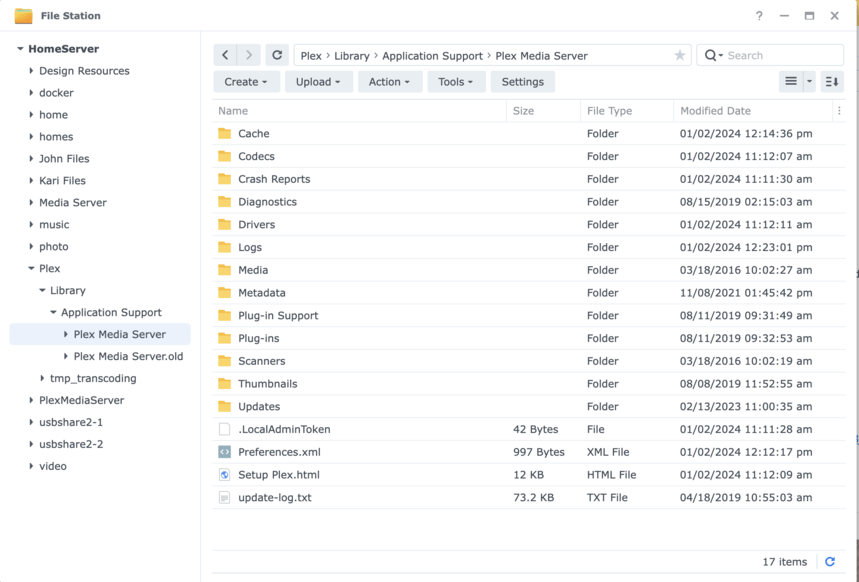Viewport: 859px width, 582px height.
Task: Collapse the HomeServer tree root
Action: (x=20, y=49)
